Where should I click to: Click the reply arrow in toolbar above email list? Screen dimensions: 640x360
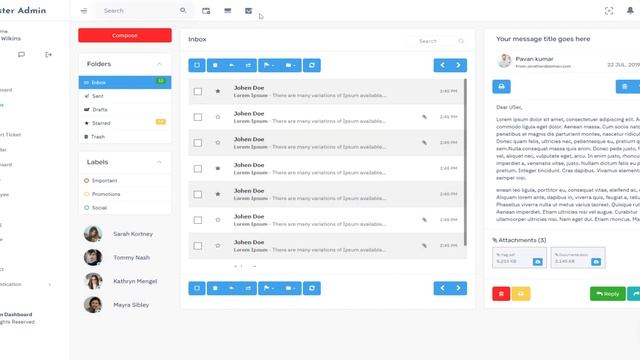pyautogui.click(x=231, y=65)
